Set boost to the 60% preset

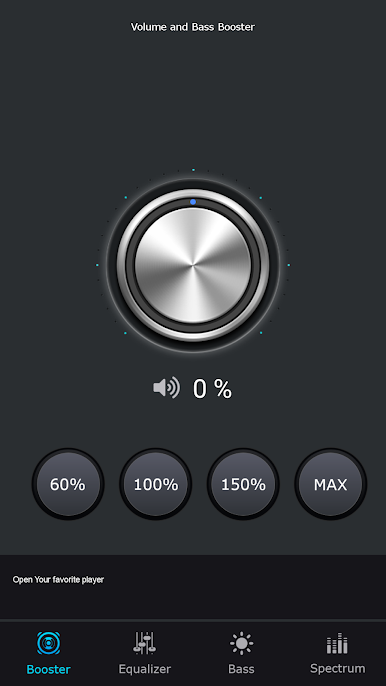(68, 484)
